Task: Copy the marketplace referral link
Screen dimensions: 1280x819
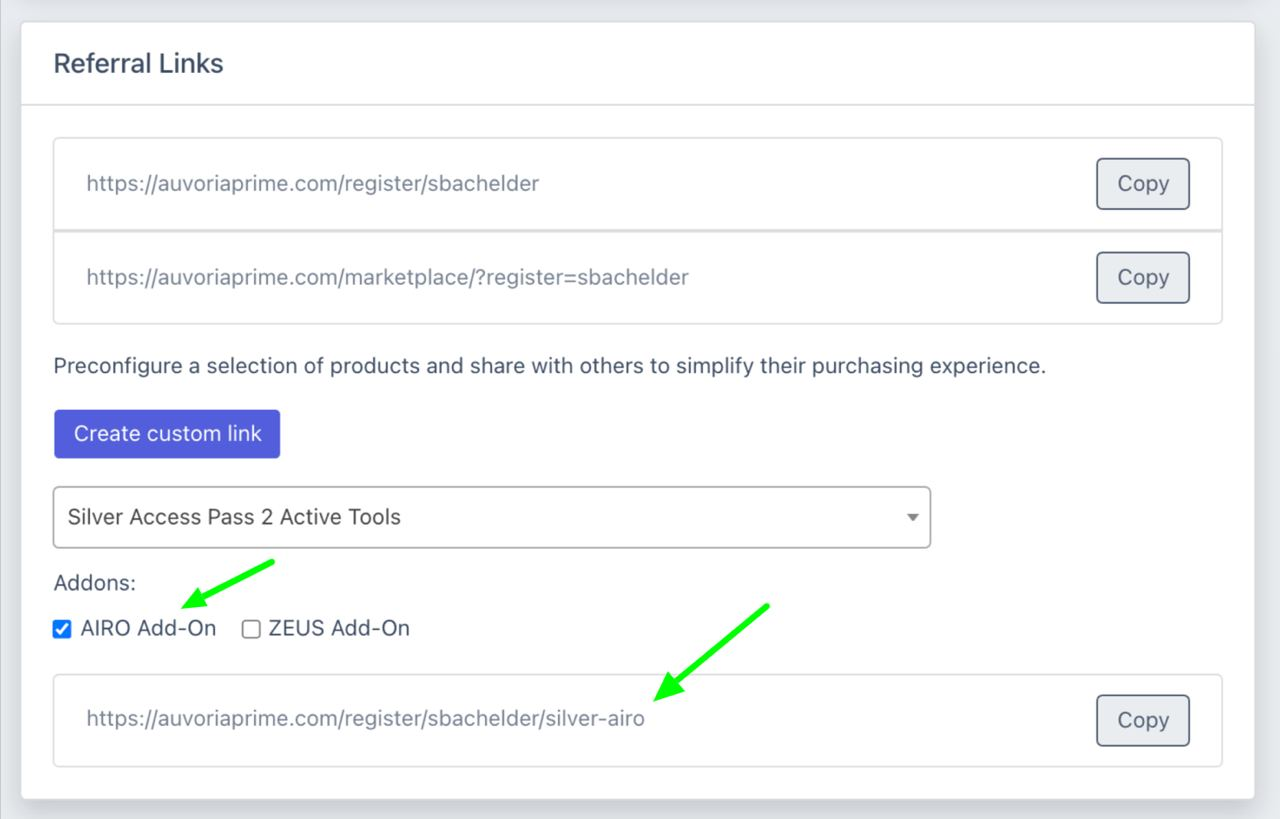Action: tap(1142, 277)
